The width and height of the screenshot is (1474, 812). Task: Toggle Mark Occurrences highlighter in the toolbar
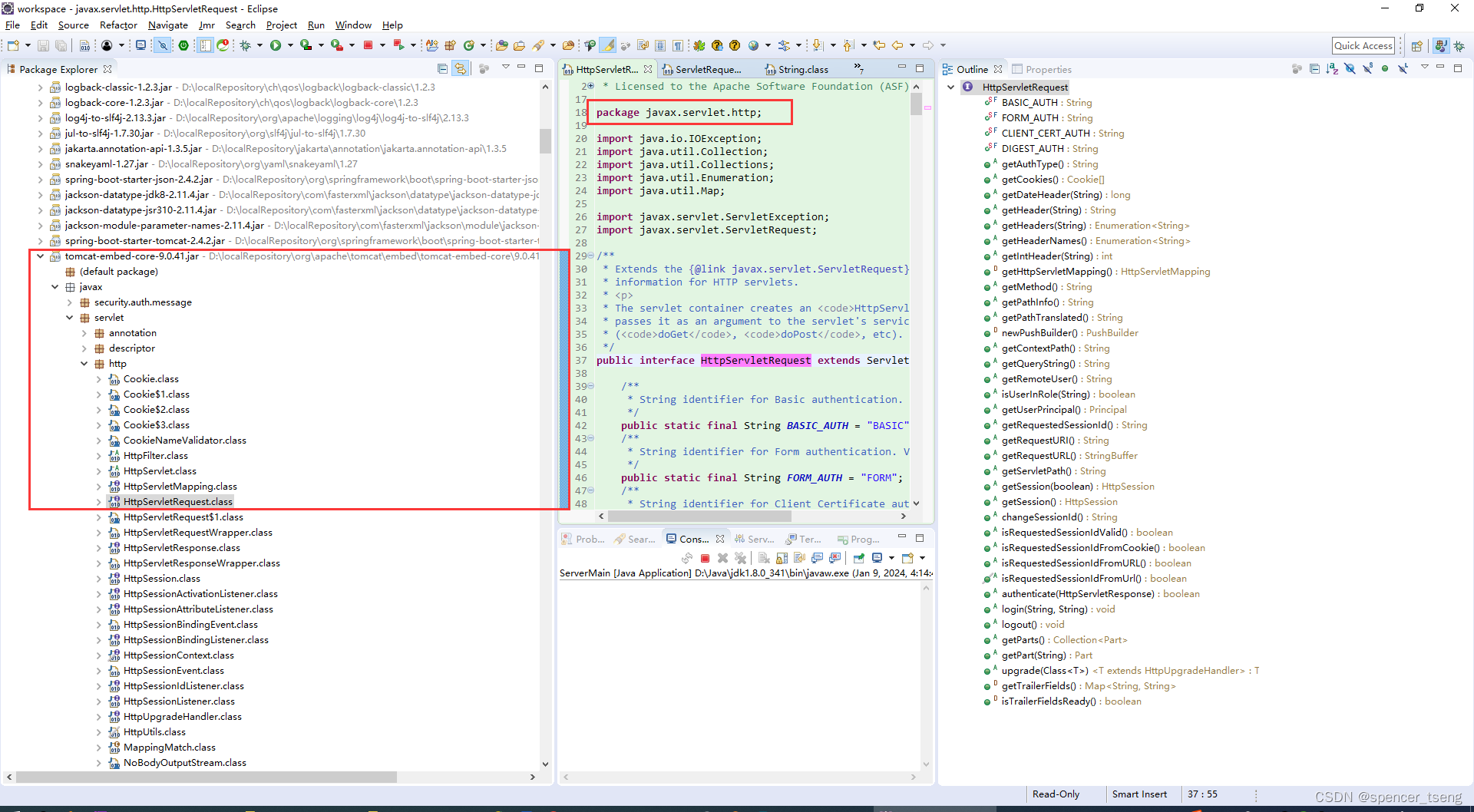pyautogui.click(x=607, y=45)
